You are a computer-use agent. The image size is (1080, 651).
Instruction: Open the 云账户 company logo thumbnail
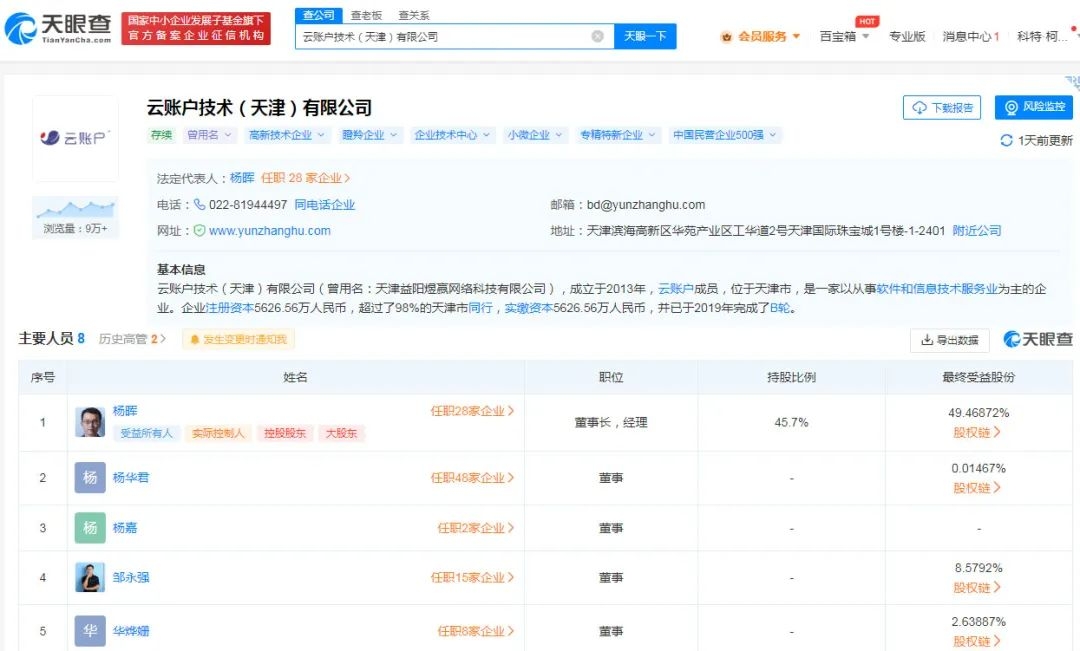pos(75,138)
